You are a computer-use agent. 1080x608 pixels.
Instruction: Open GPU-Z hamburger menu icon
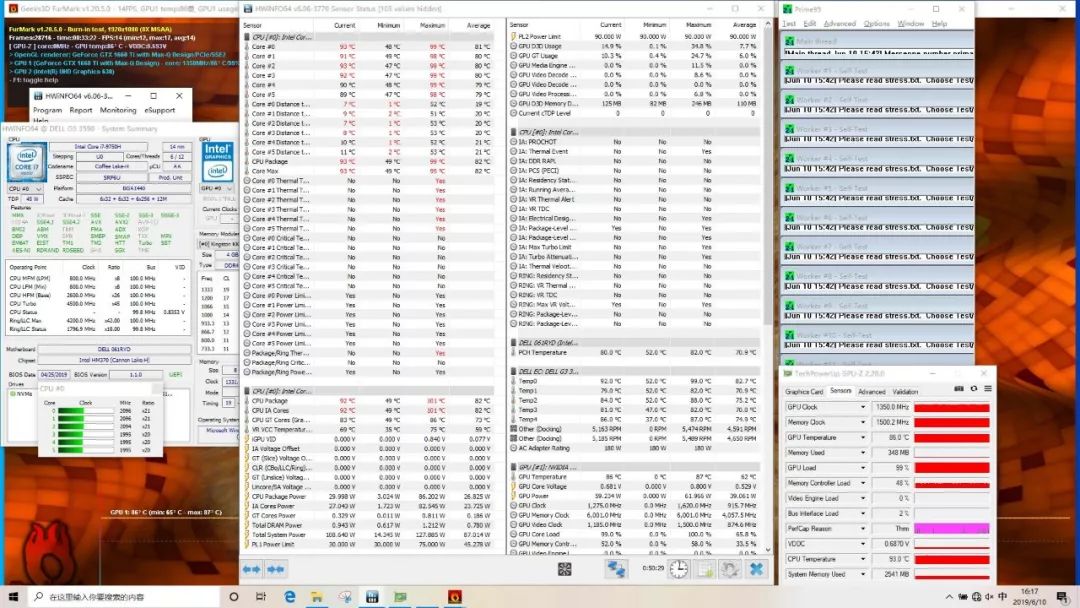click(987, 388)
